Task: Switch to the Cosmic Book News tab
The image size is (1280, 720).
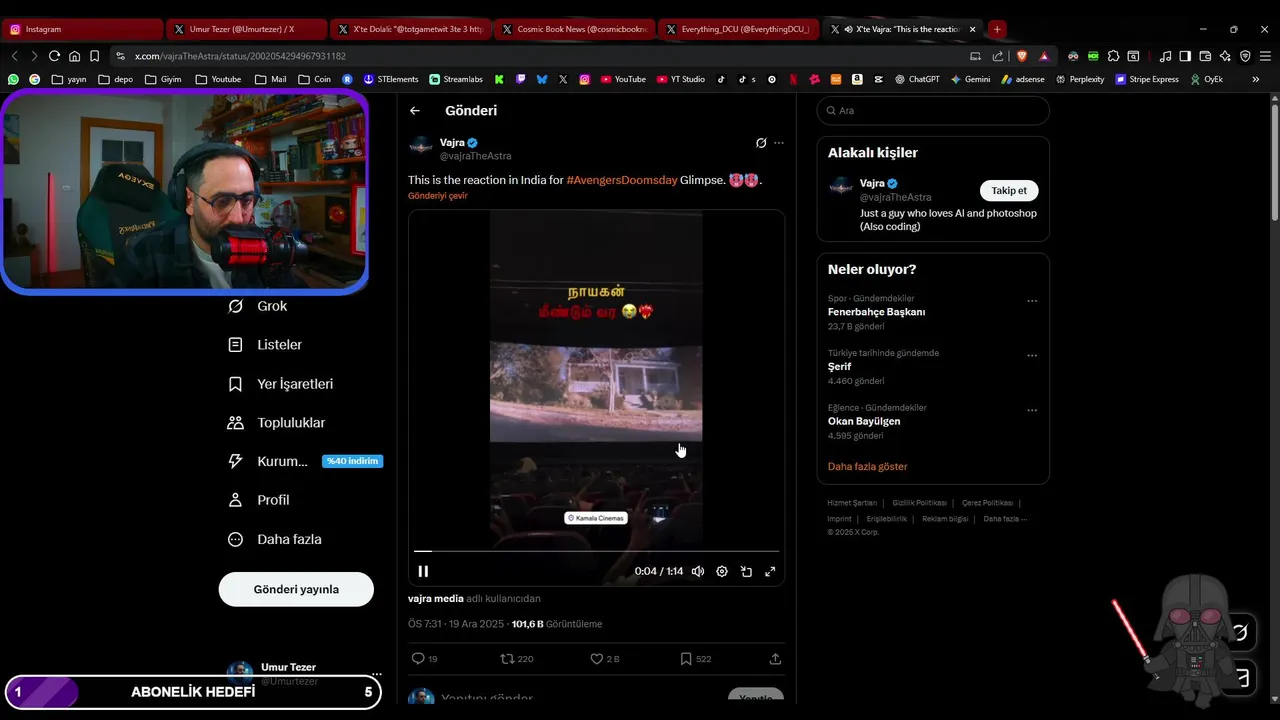Action: coord(575,29)
